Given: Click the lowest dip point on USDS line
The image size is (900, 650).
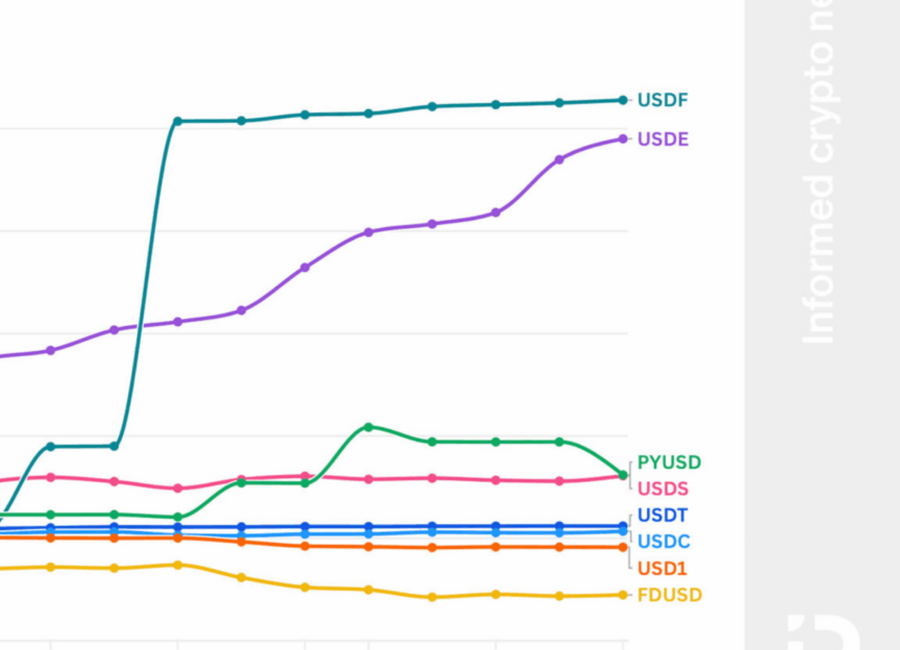Looking at the screenshot, I should [177, 488].
